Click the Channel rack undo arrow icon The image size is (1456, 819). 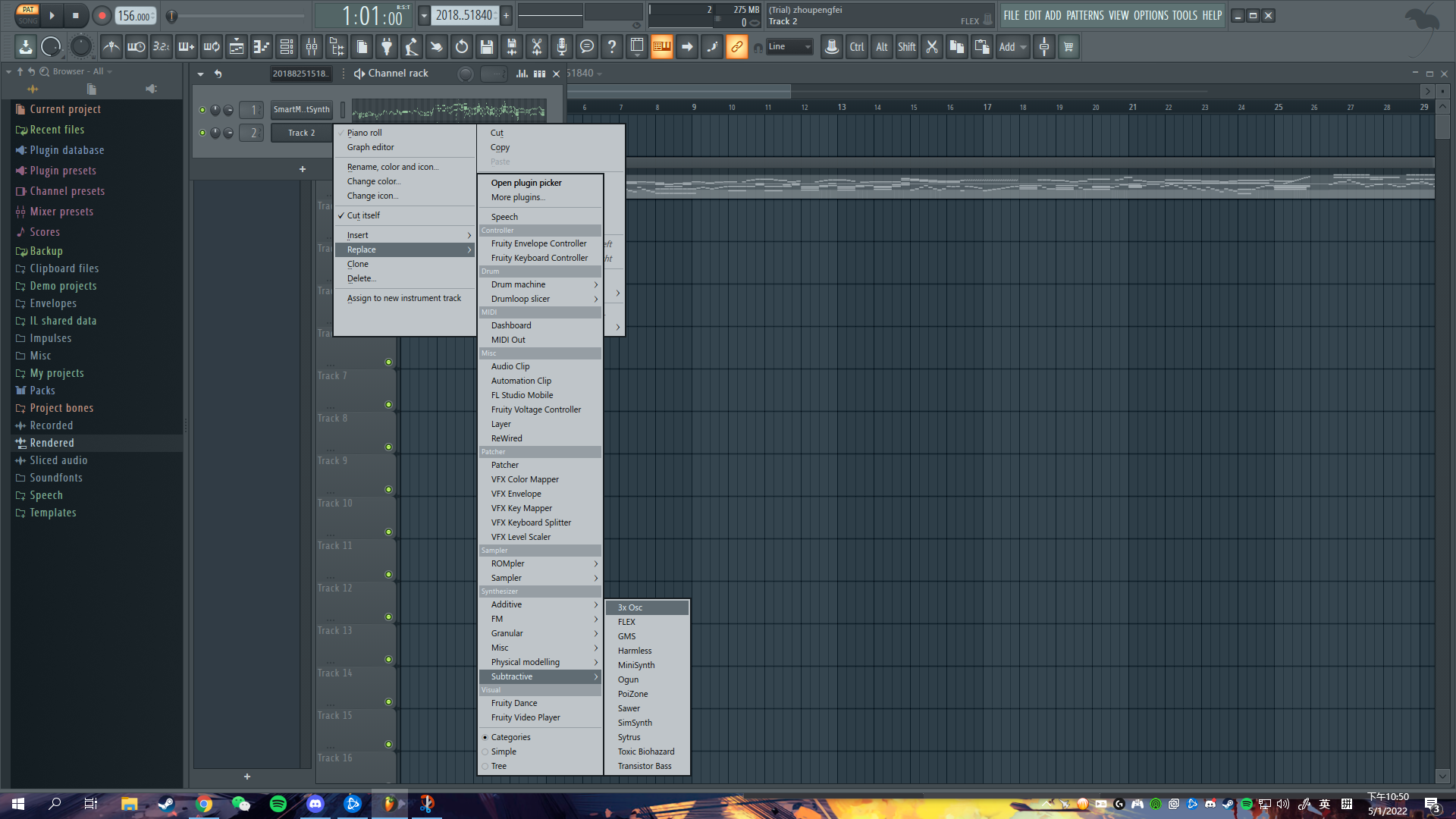[x=218, y=74]
